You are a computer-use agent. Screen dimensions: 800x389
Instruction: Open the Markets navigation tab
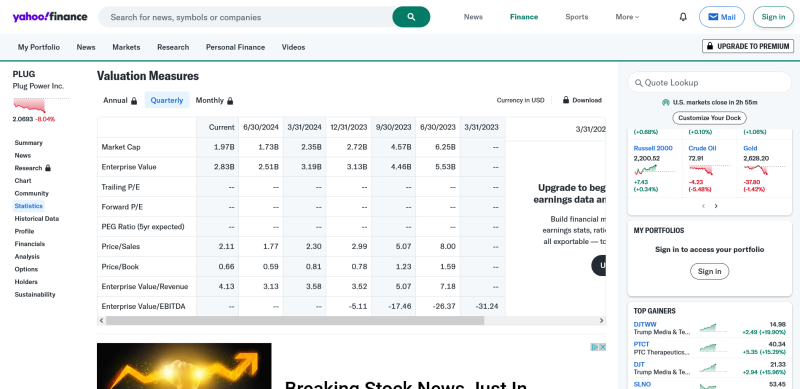[x=126, y=47]
